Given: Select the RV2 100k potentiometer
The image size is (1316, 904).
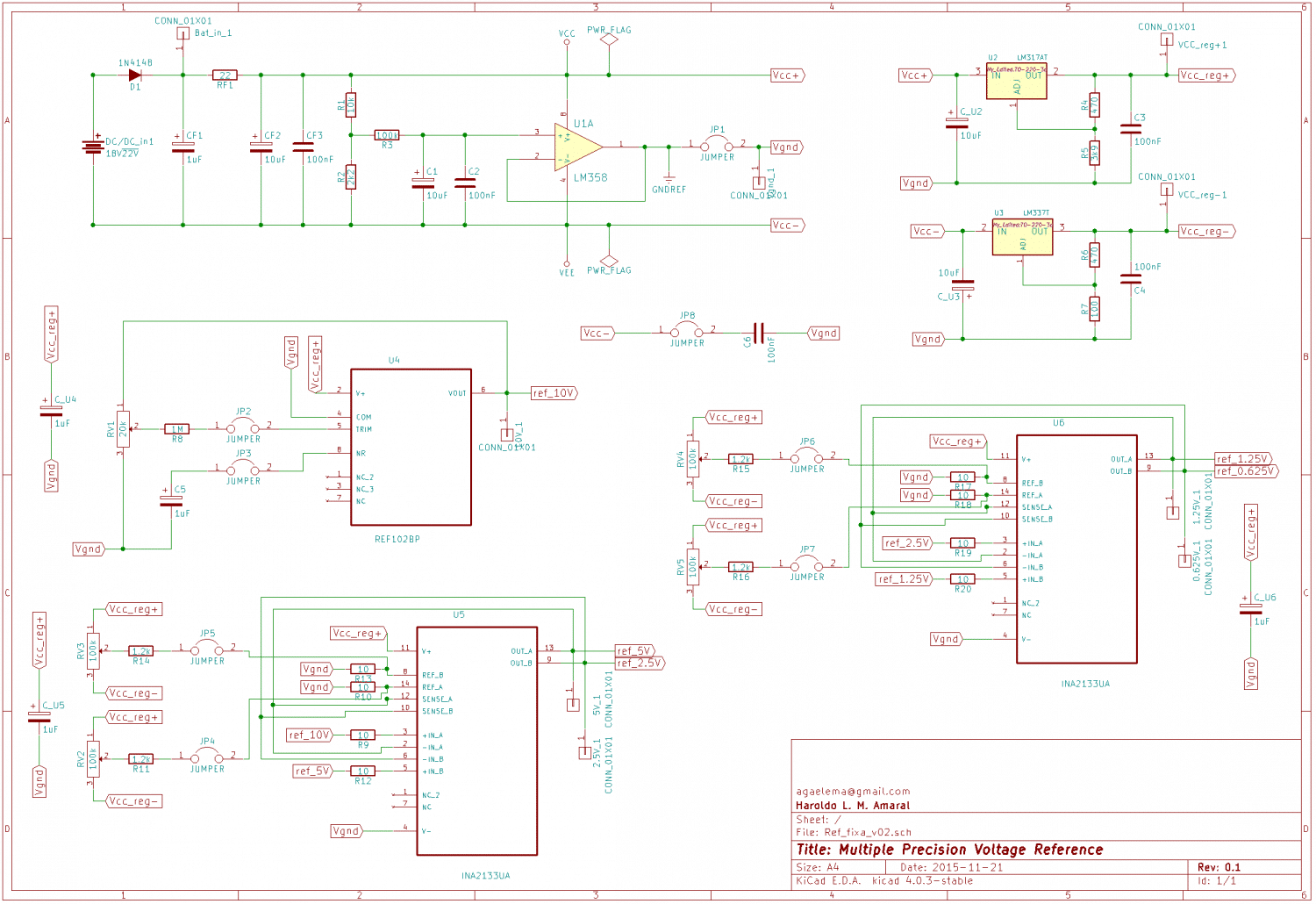Looking at the screenshot, I should click(x=93, y=759).
